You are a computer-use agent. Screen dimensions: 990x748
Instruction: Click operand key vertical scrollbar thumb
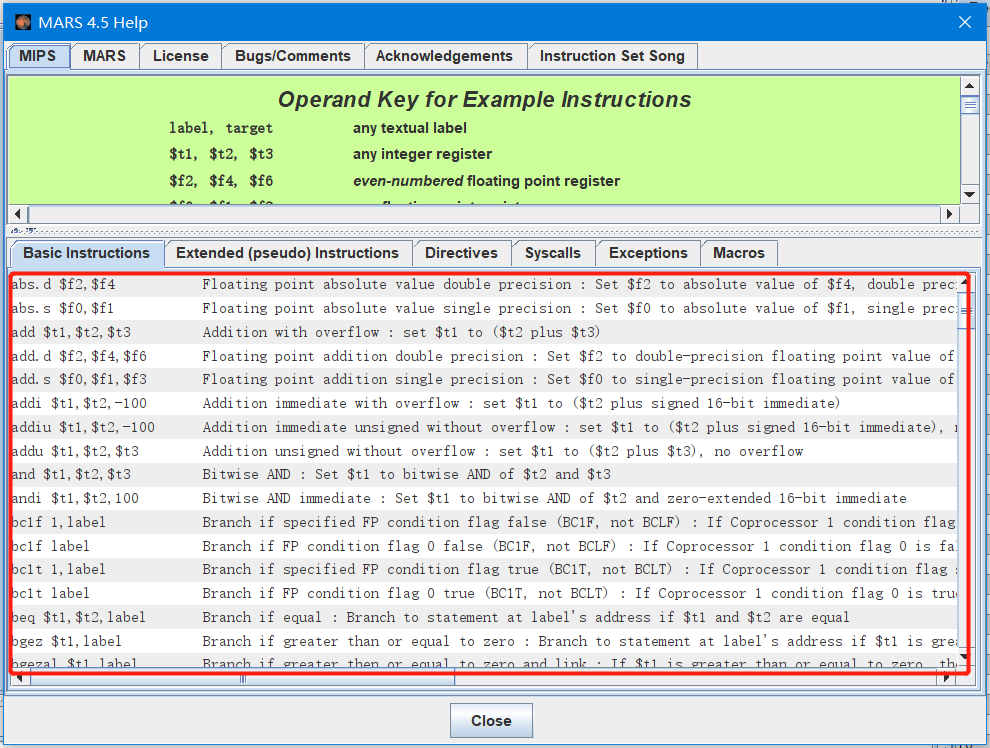pyautogui.click(x=970, y=104)
